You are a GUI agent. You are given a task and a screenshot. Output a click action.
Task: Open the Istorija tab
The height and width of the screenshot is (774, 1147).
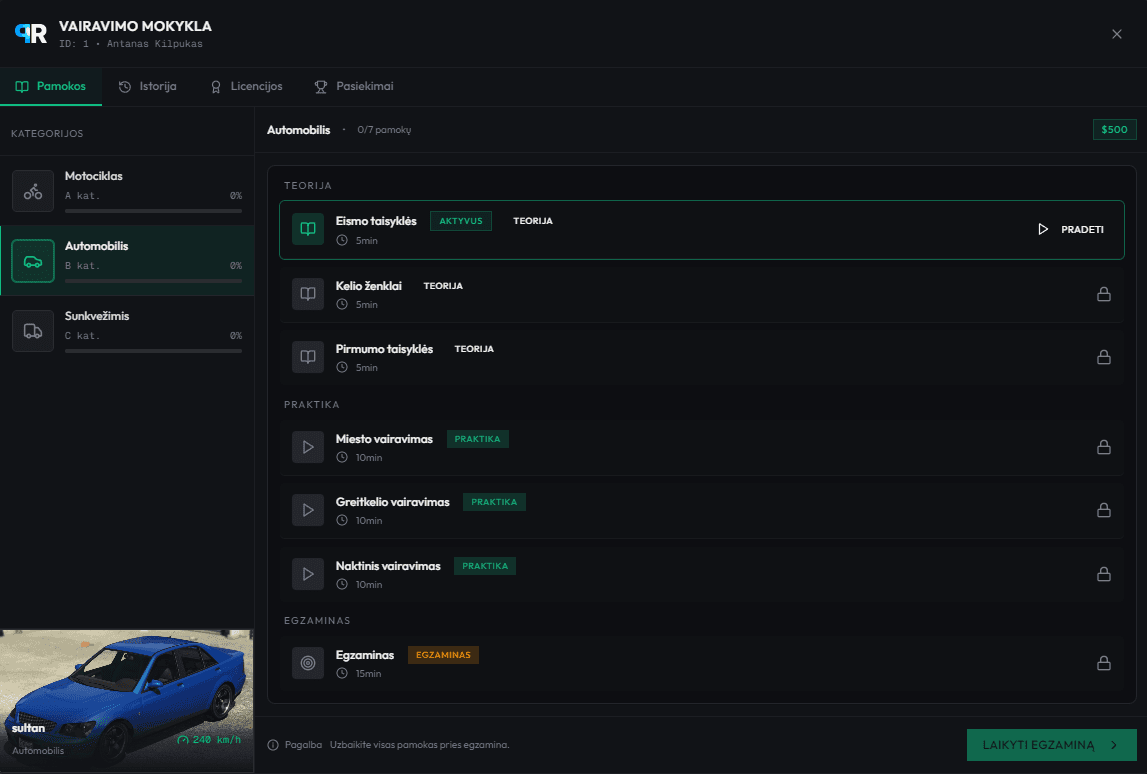[148, 87]
